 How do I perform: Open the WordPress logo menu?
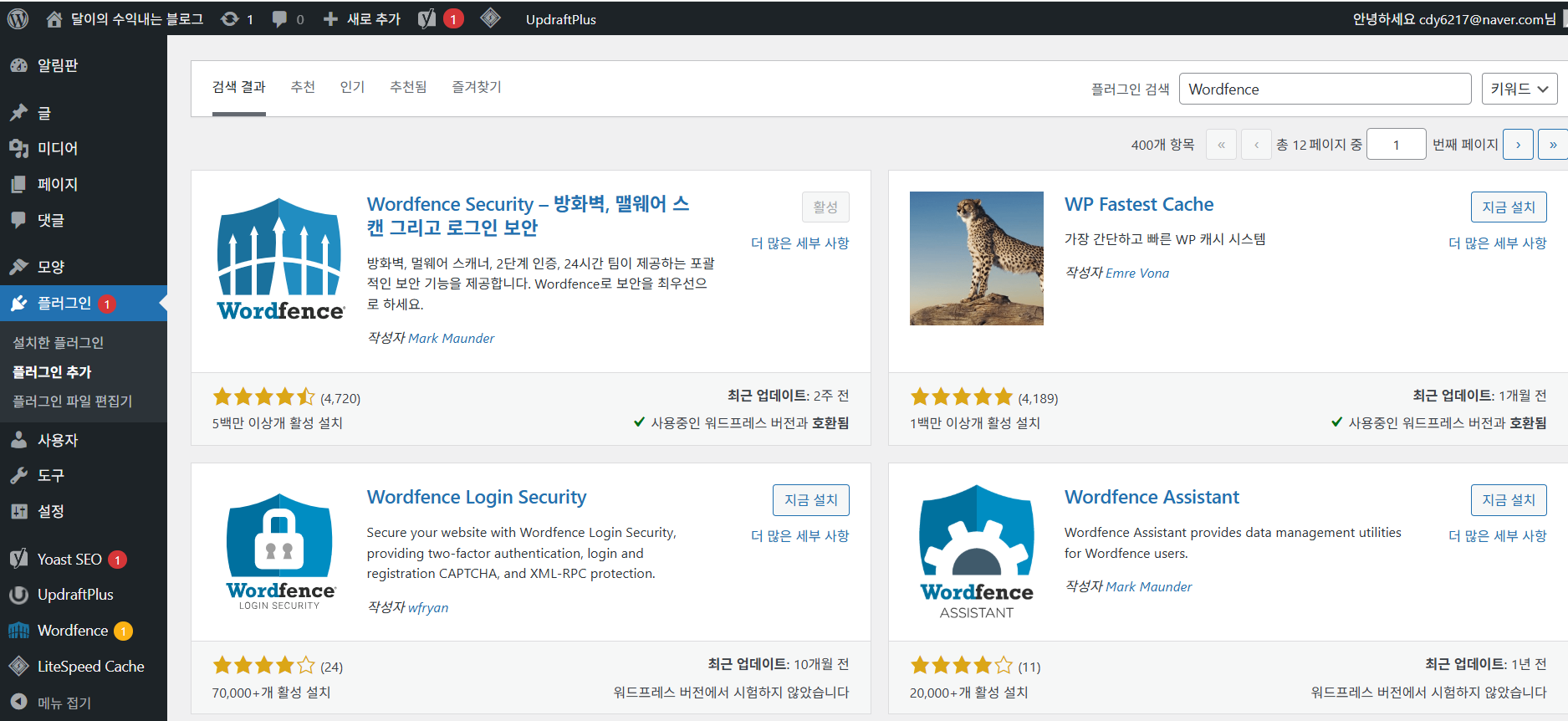click(18, 18)
